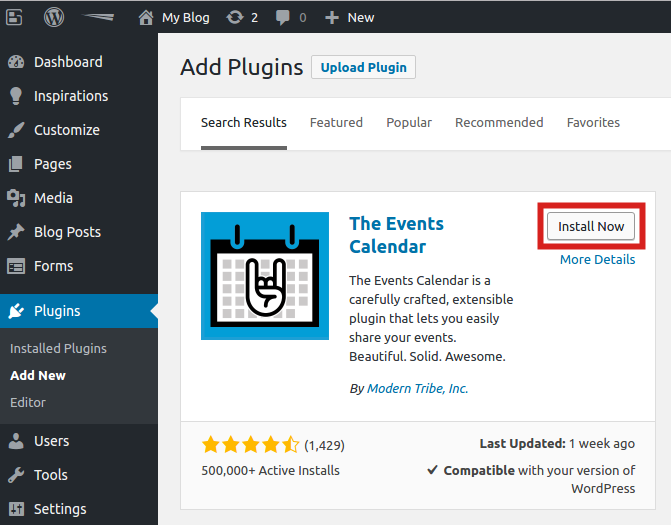Open the Forms menu item
This screenshot has width=671, height=525.
click(x=53, y=266)
